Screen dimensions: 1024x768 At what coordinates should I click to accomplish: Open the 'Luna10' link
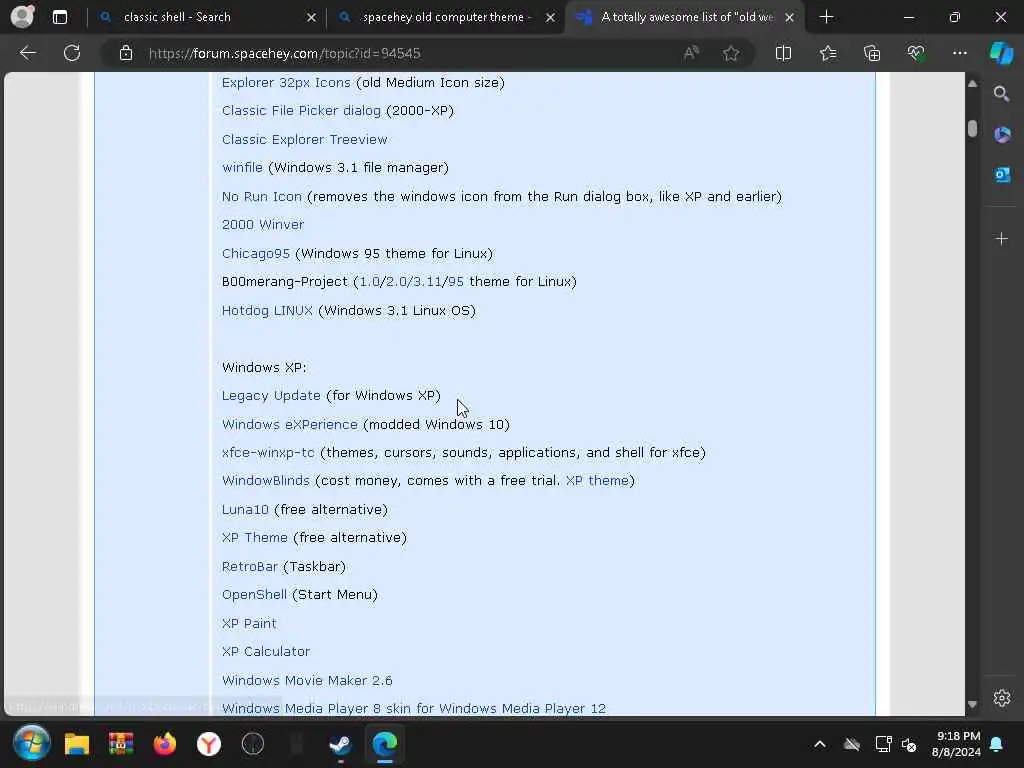point(245,509)
